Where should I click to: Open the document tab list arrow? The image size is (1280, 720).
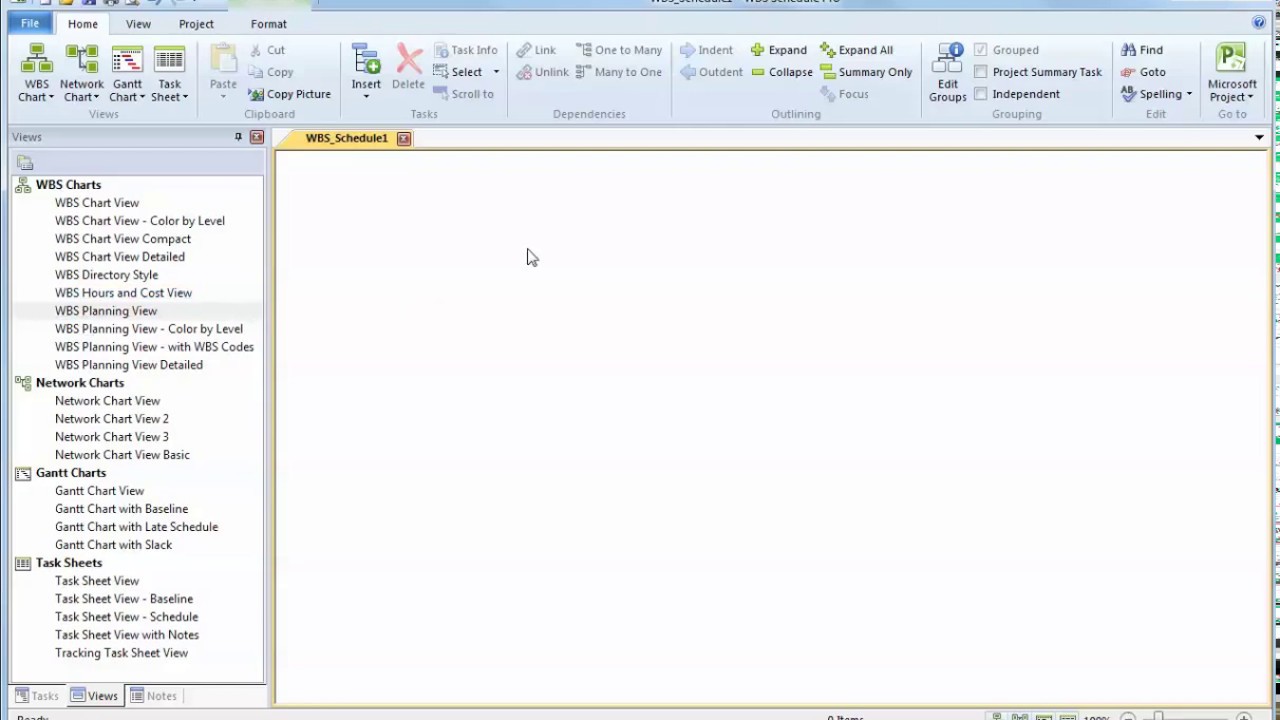click(1259, 137)
